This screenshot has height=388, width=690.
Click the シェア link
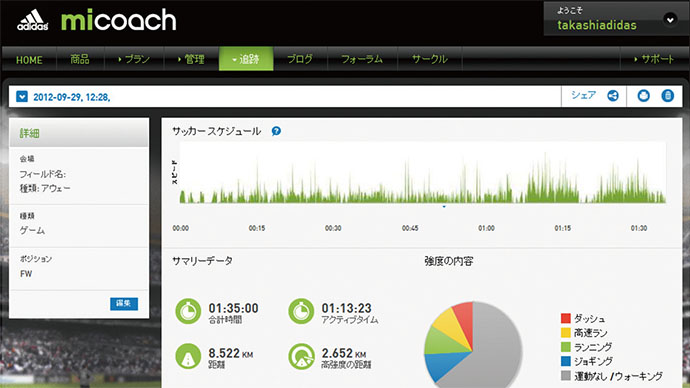point(583,95)
